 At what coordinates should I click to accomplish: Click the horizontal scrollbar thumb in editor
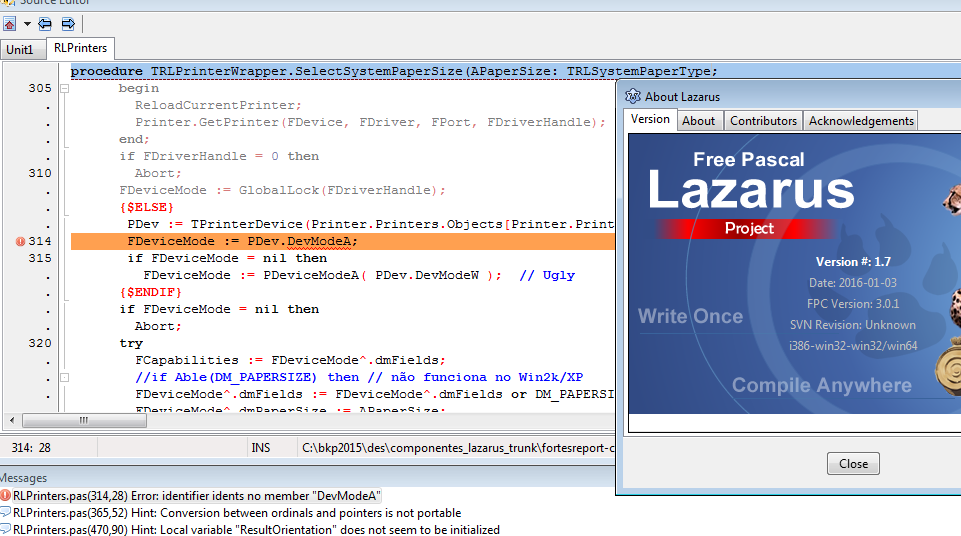point(84,420)
